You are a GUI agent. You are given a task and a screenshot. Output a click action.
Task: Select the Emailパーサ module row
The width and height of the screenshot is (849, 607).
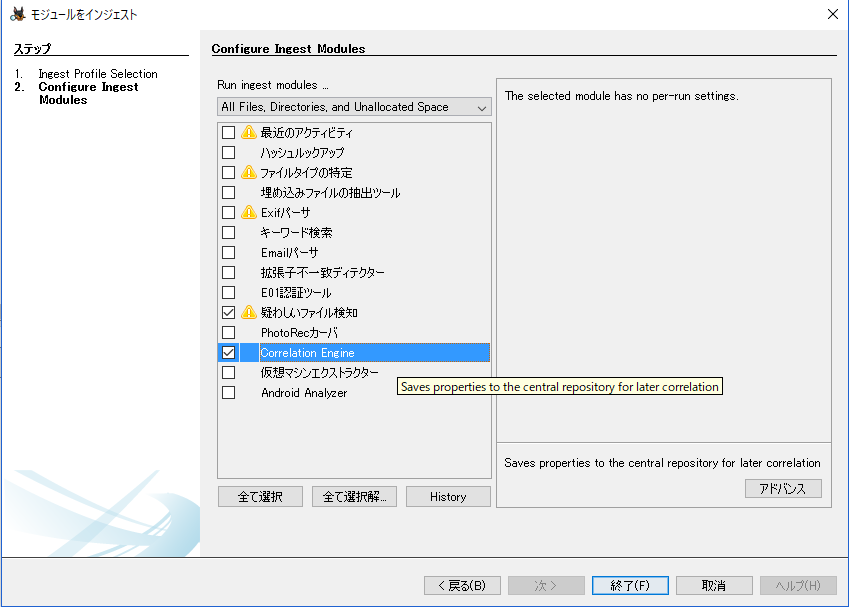(x=354, y=253)
